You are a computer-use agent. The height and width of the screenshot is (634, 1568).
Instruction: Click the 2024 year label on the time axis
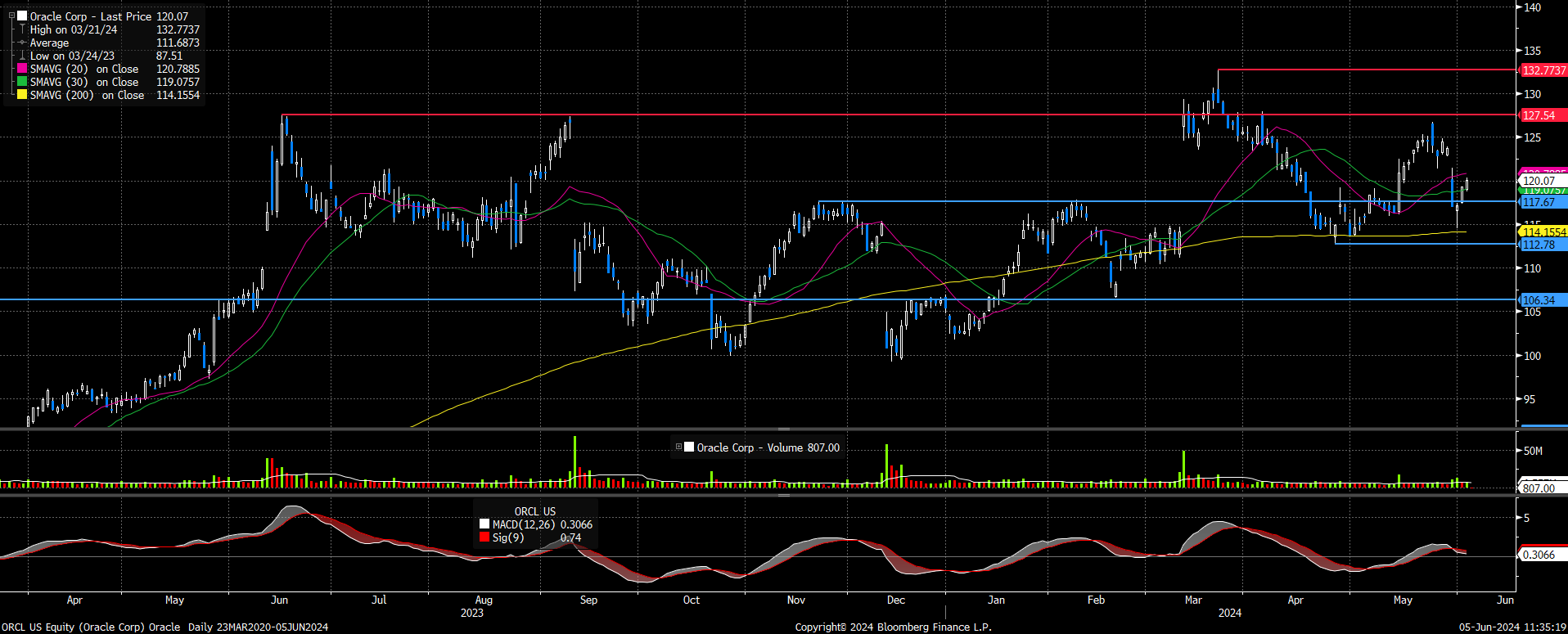point(1230,613)
